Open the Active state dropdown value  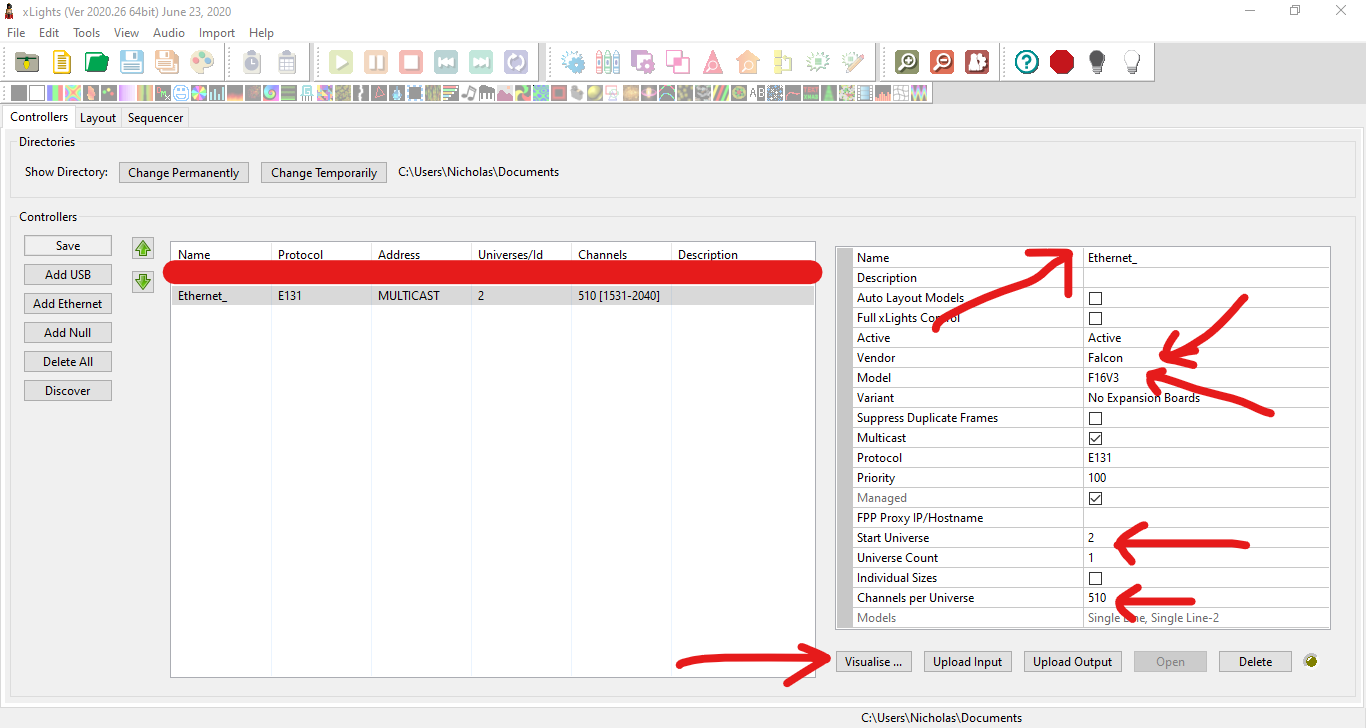click(1206, 338)
